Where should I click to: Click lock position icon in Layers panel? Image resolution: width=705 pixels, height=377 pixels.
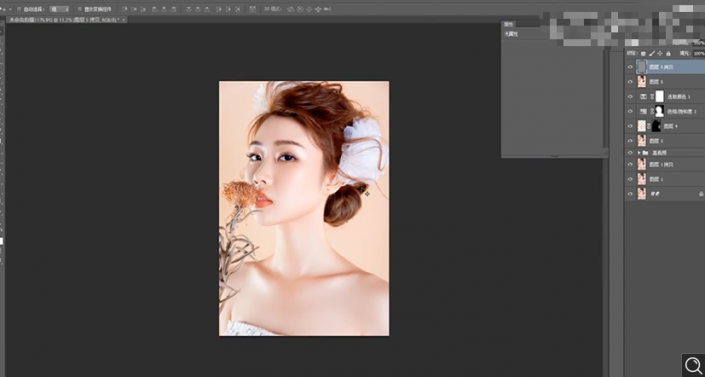tap(660, 53)
